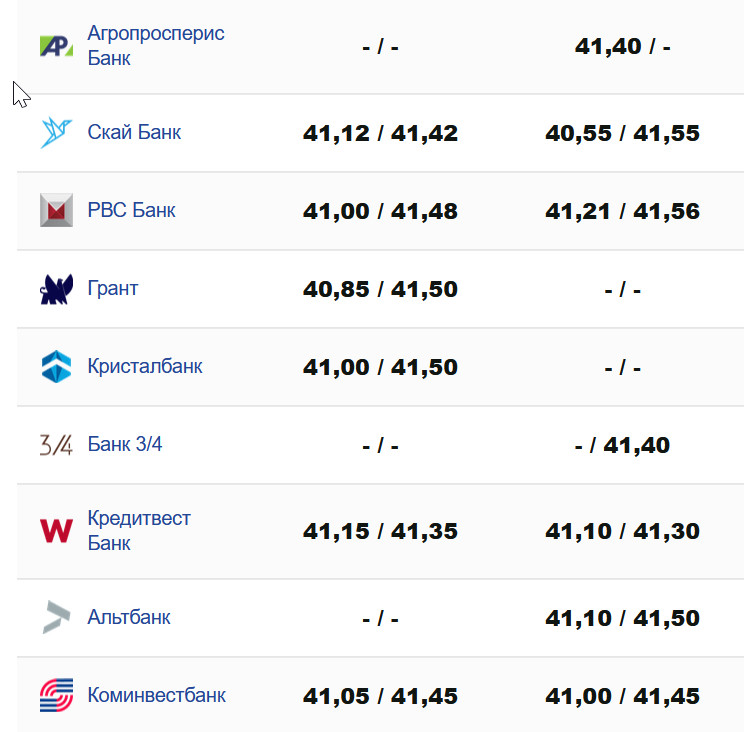Screen dimensions: 744x732
Task: Click the Альтбанк gray logo icon
Action: pos(56,617)
